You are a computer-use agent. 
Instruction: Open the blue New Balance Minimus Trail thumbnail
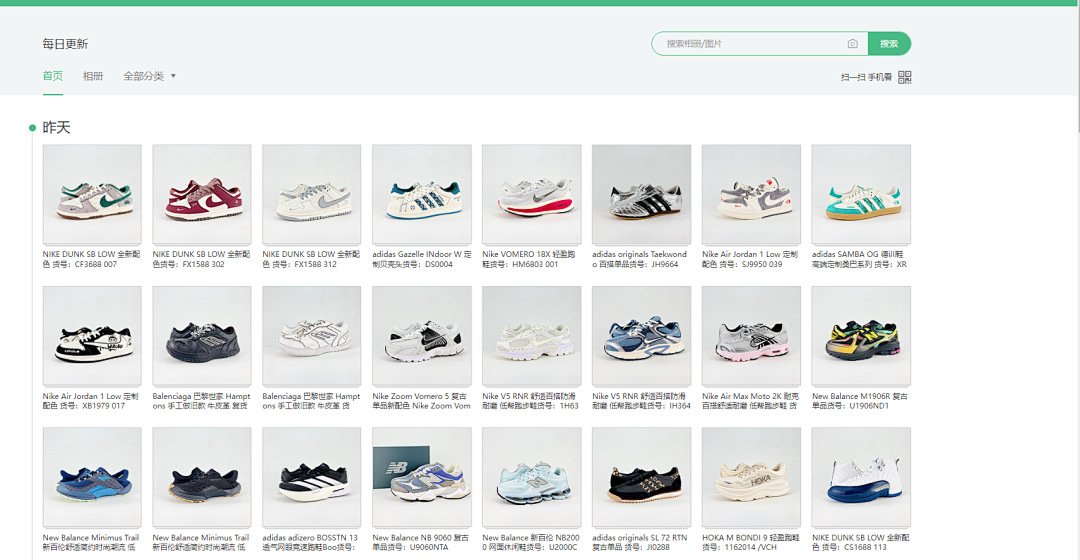click(x=92, y=477)
